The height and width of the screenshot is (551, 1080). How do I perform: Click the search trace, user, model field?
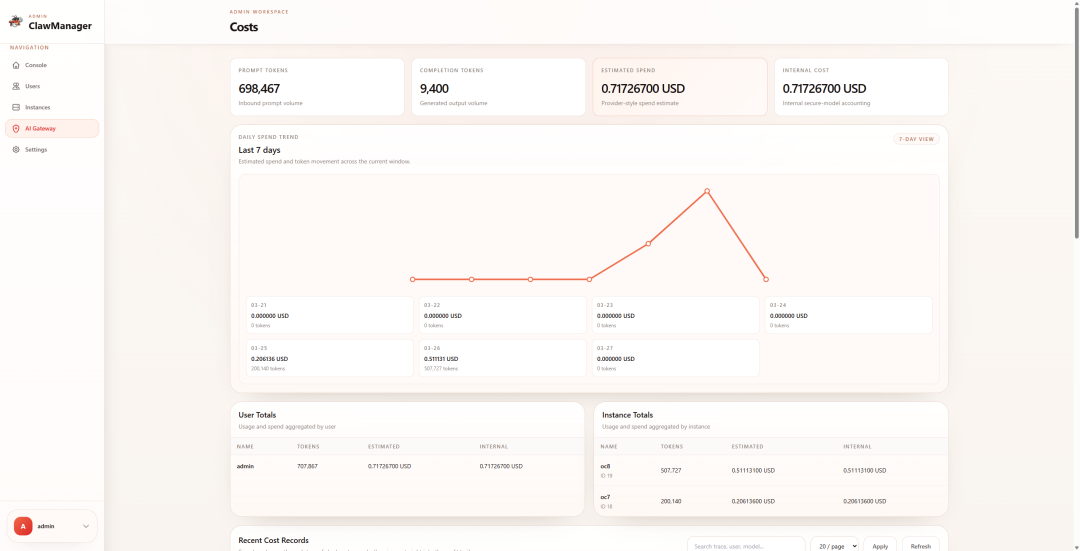745,546
